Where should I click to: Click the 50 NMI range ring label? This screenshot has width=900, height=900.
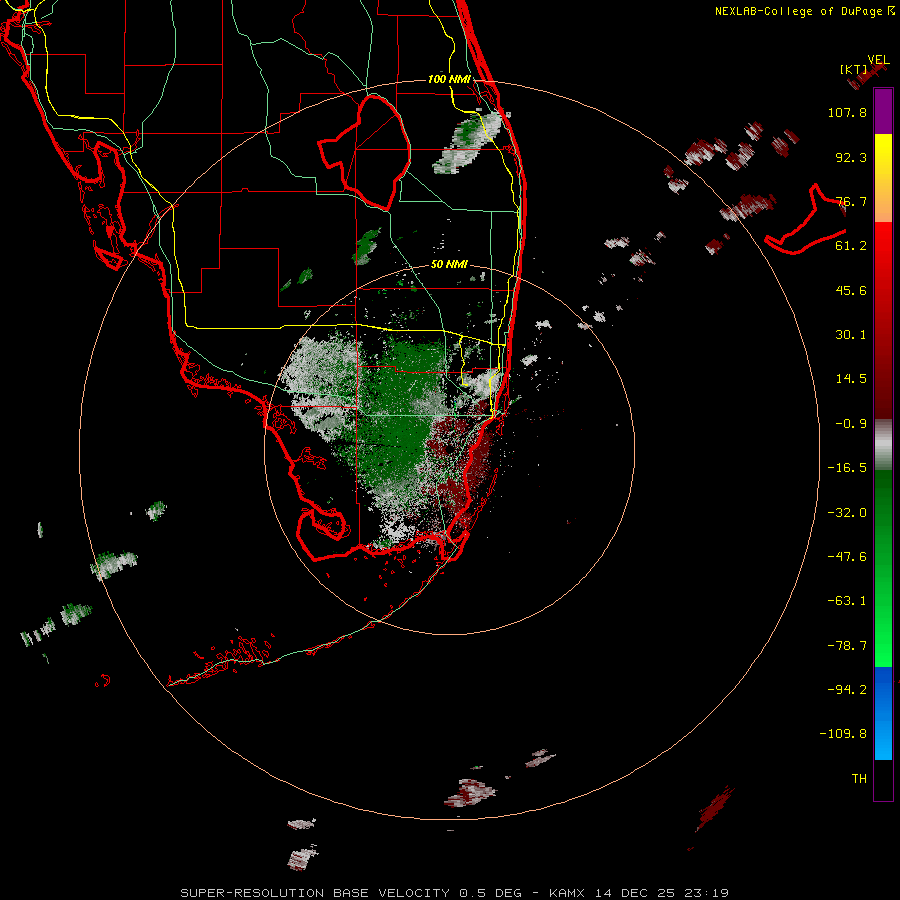[449, 265]
